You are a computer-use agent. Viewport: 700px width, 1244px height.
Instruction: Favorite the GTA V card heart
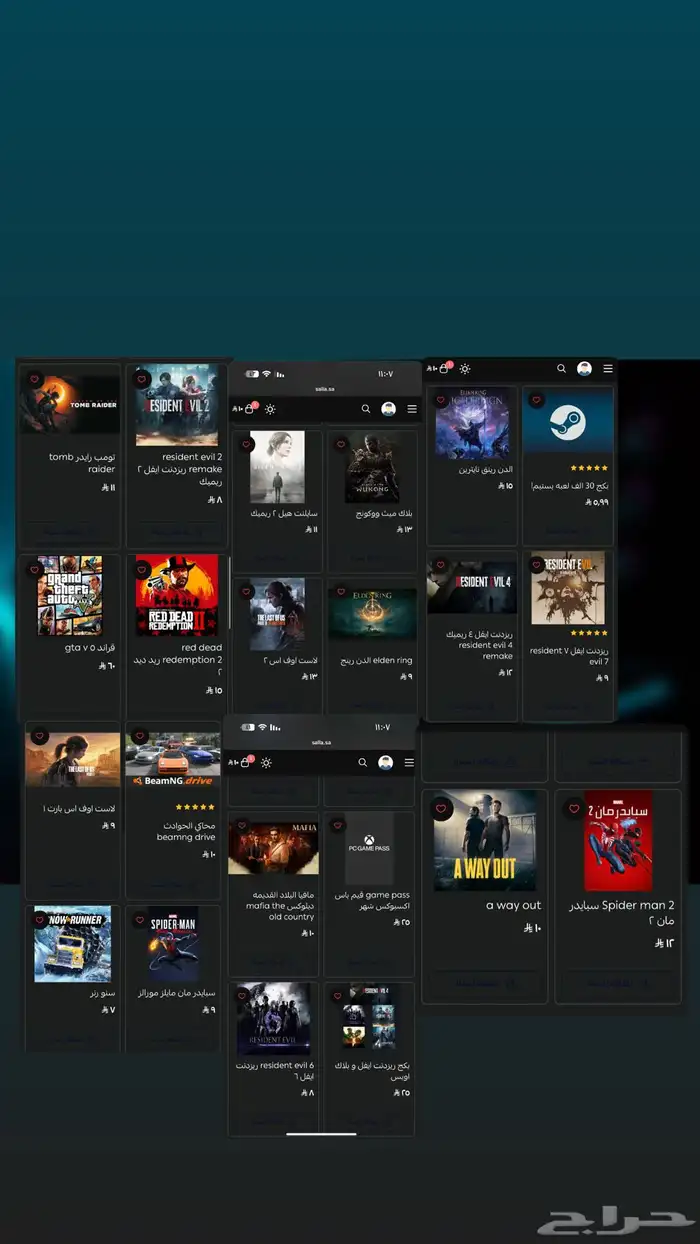(x=35, y=569)
